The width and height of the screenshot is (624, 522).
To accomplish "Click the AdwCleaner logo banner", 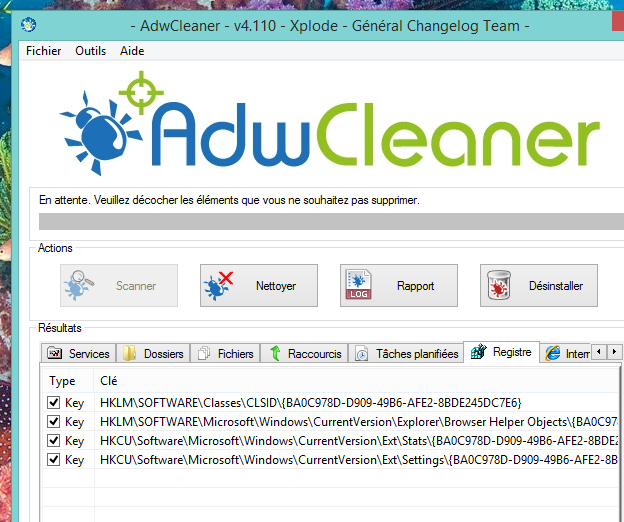I will tap(330, 123).
